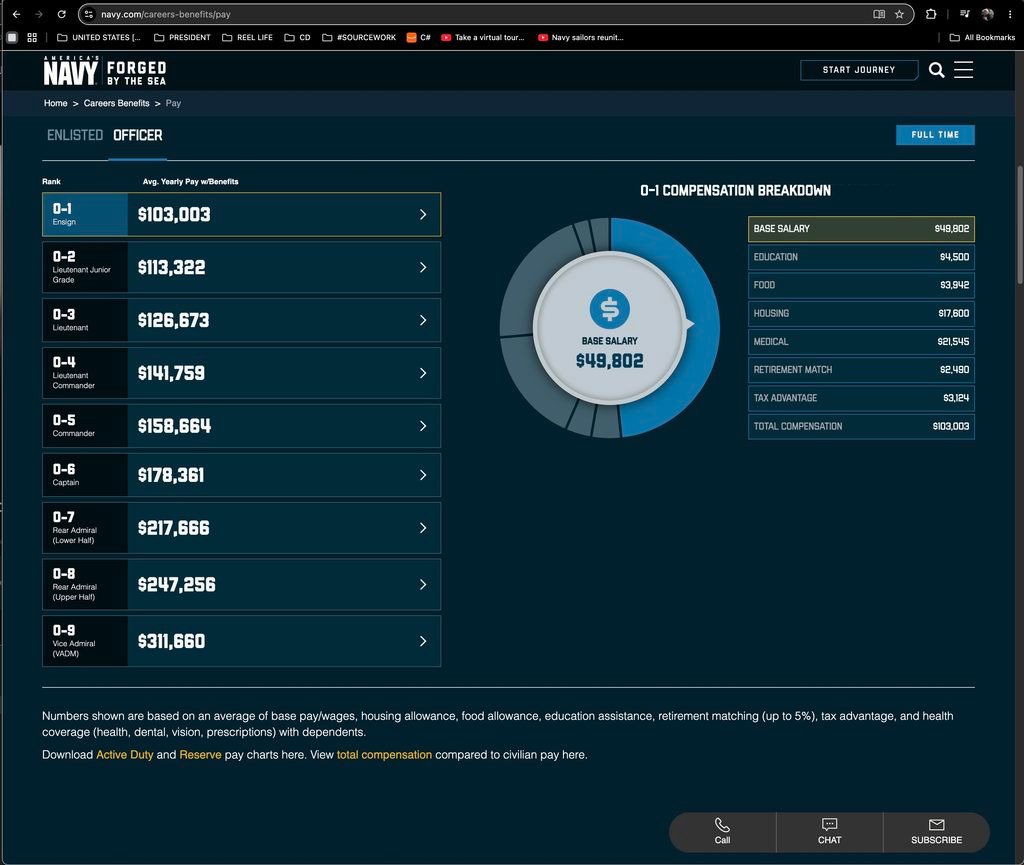1024x865 pixels.
Task: Click the SUBSCRIBE envelope button
Action: [x=936, y=832]
